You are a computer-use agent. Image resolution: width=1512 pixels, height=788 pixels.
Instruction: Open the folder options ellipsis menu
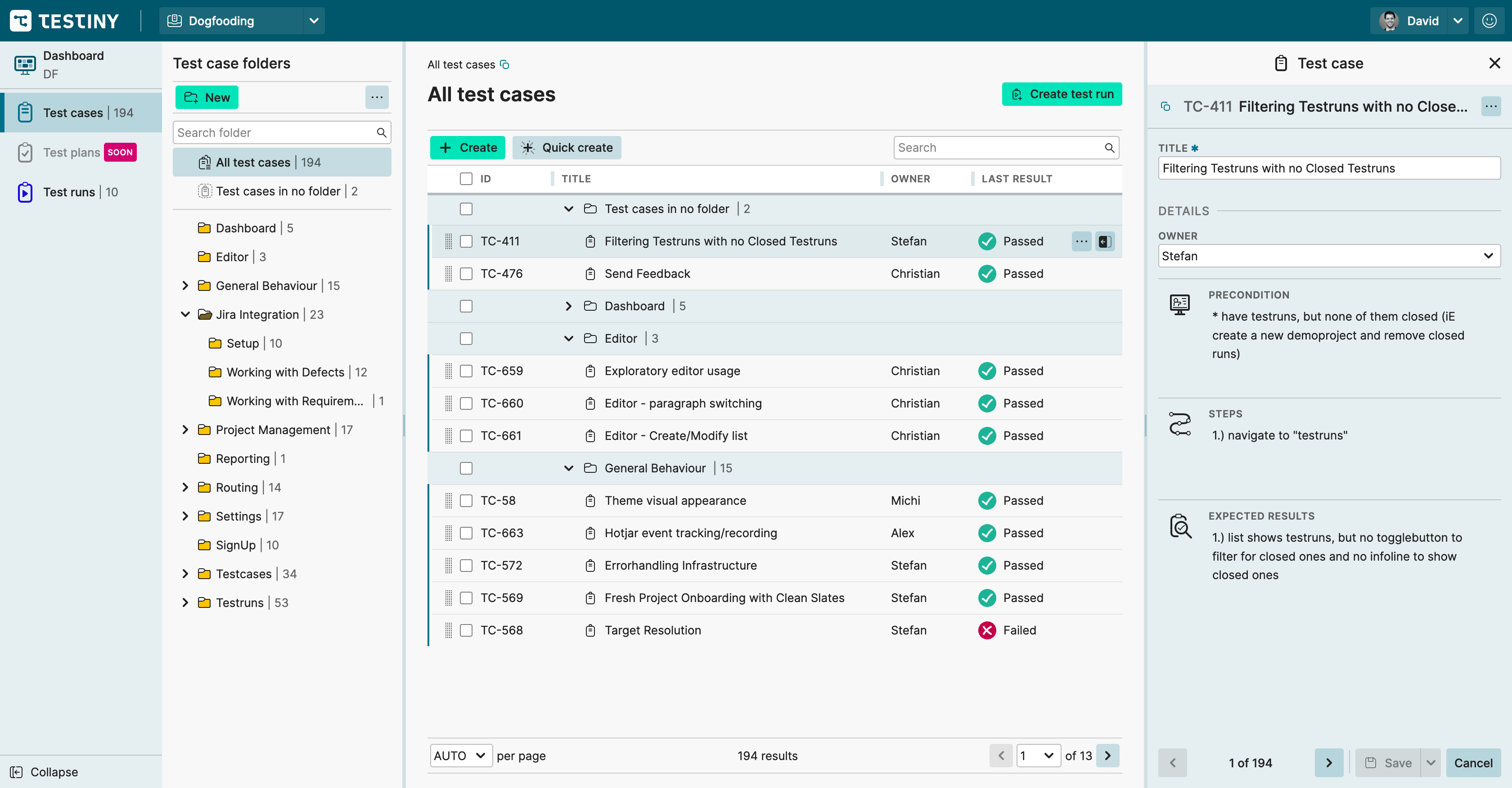tap(377, 97)
